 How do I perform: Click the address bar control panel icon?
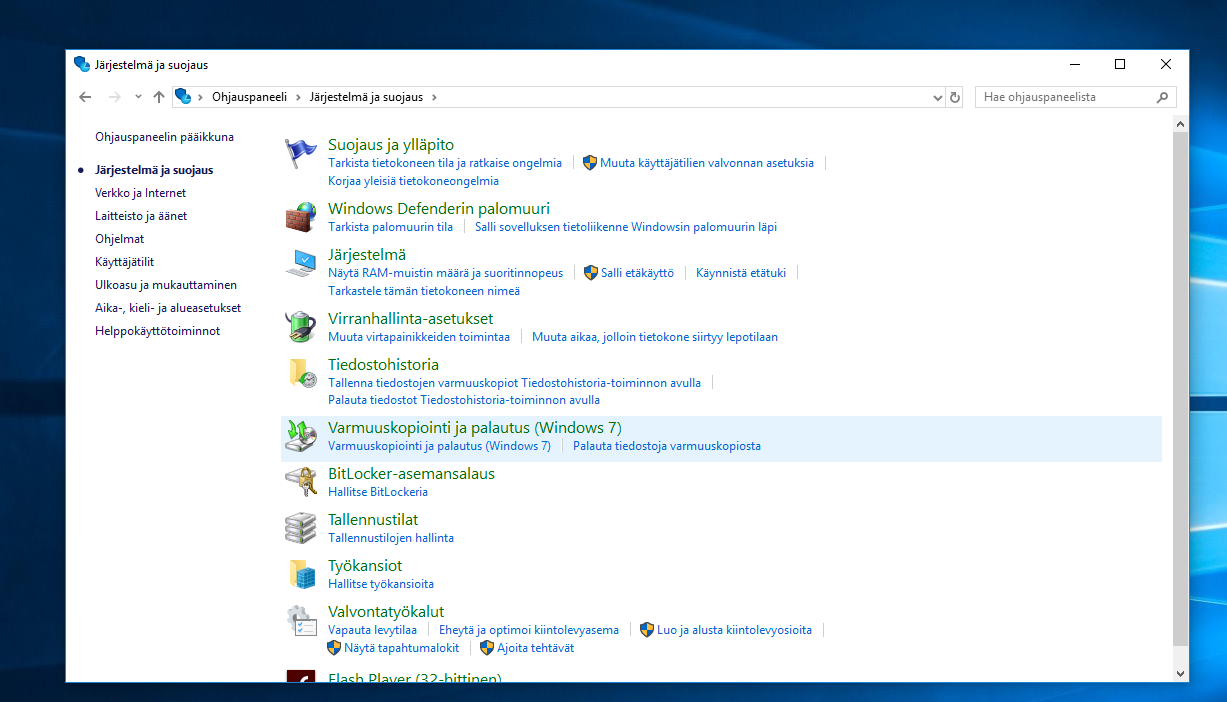pyautogui.click(x=183, y=97)
